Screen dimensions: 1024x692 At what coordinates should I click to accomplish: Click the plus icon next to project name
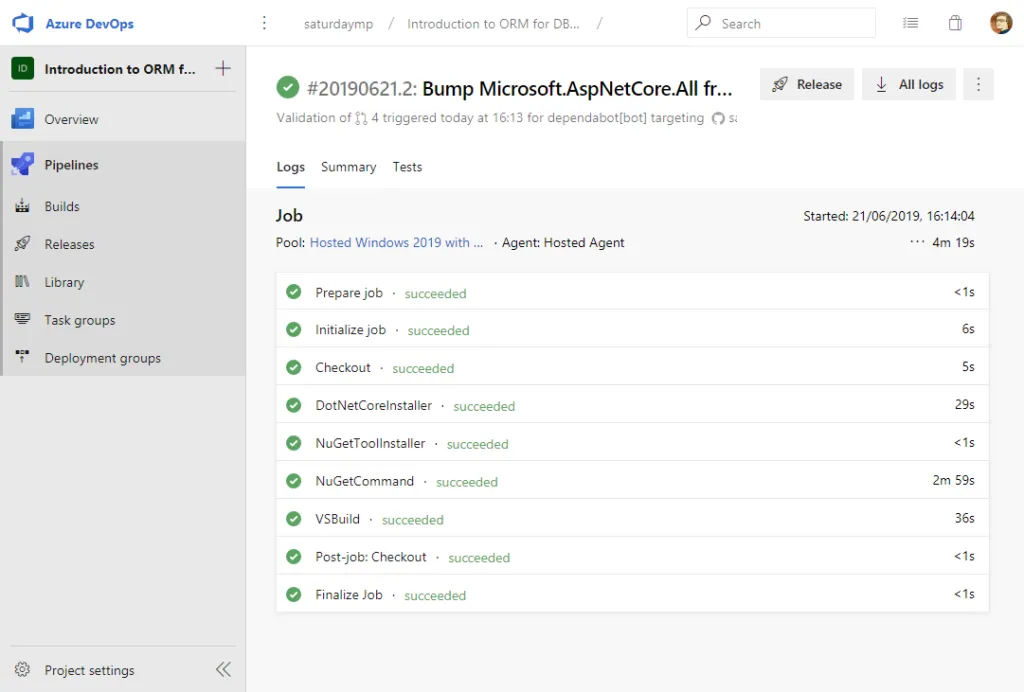coord(223,68)
